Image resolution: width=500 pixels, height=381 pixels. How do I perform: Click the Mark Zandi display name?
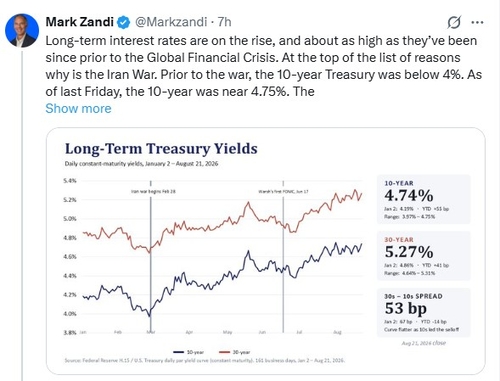click(x=80, y=22)
